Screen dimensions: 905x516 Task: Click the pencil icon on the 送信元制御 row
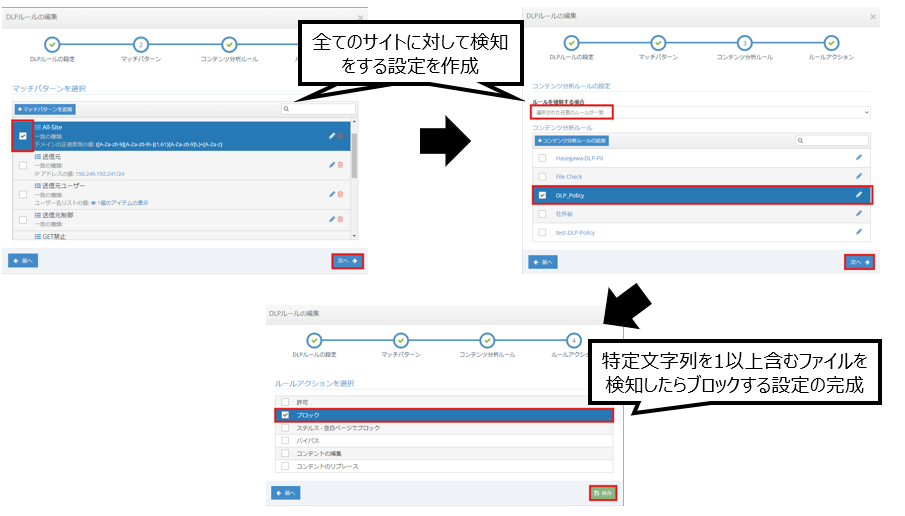point(332,219)
